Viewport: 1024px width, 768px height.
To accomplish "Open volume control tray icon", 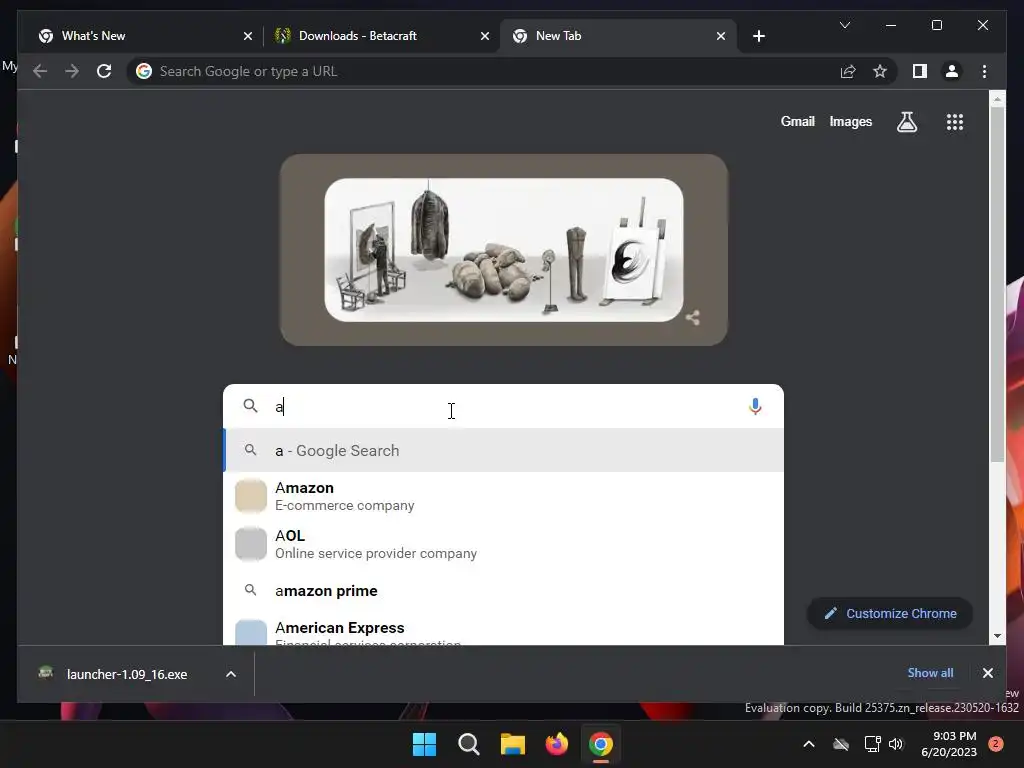I will [896, 744].
